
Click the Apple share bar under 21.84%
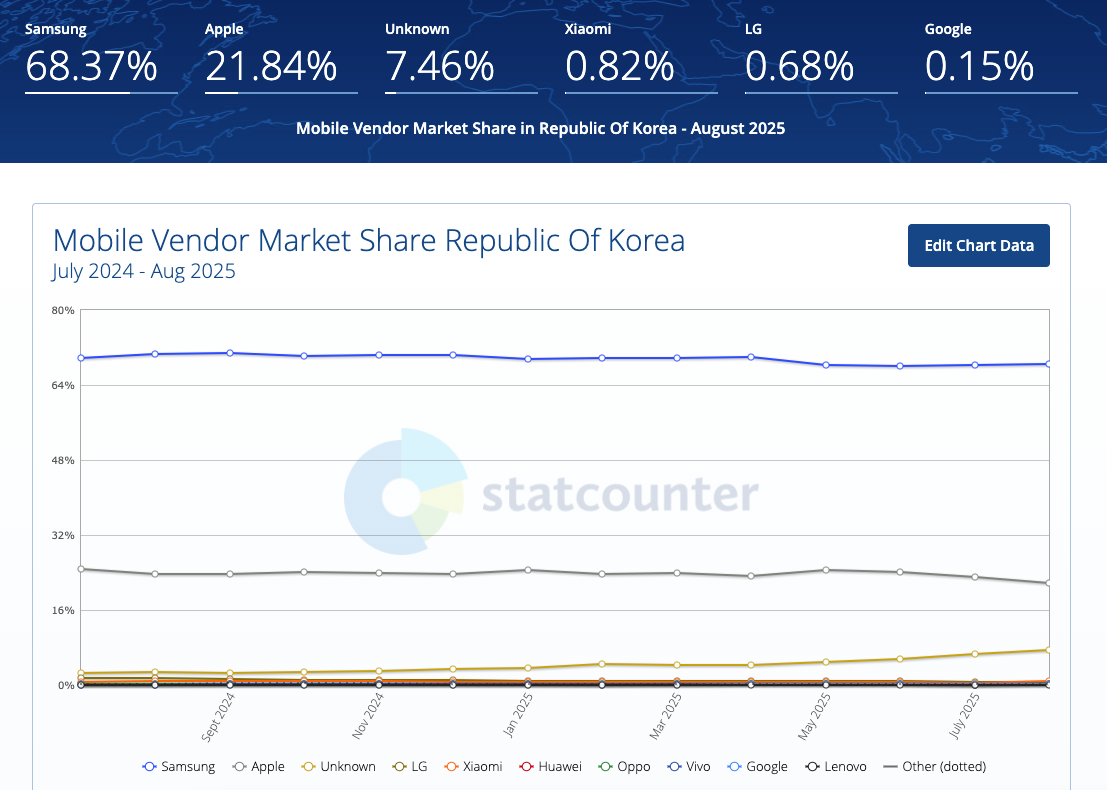click(x=281, y=92)
